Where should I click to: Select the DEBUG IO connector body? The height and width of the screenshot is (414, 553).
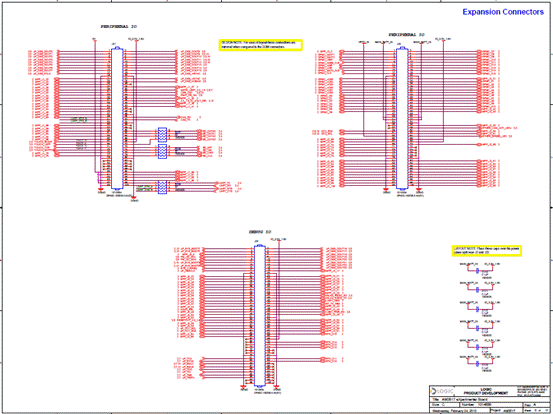[x=260, y=316]
